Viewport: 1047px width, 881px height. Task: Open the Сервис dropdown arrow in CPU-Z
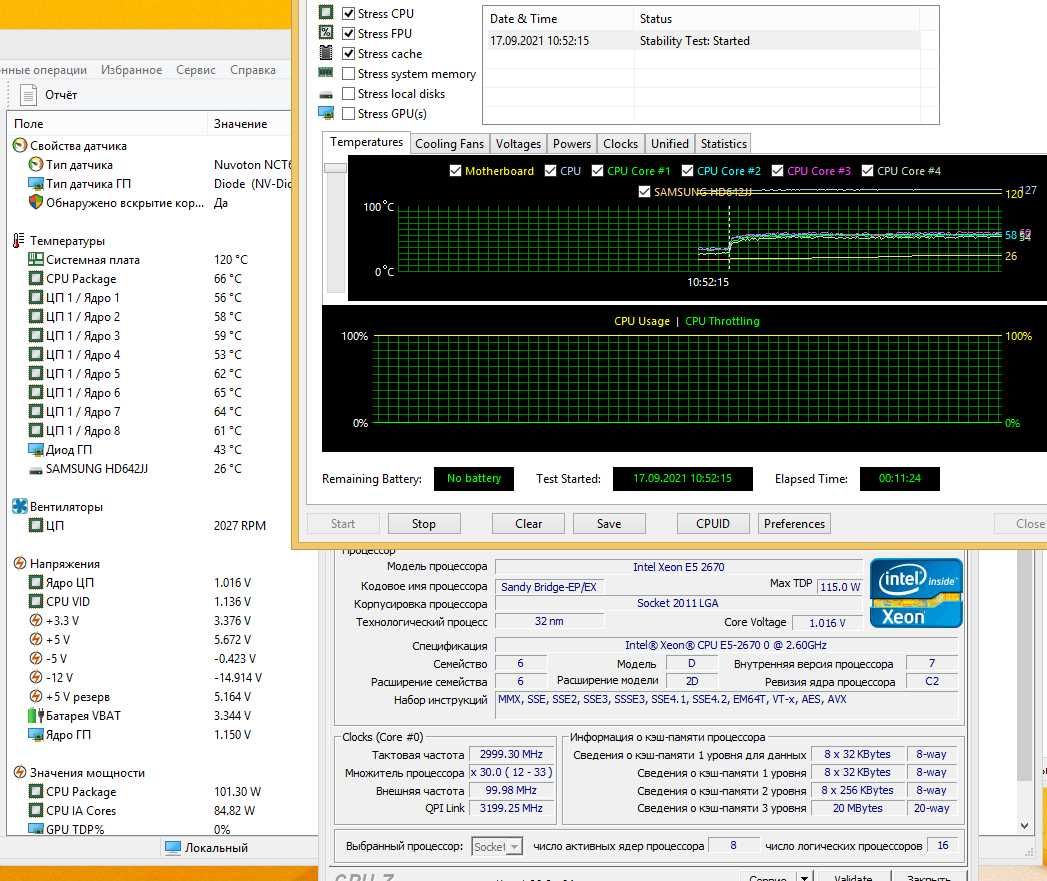(x=805, y=877)
